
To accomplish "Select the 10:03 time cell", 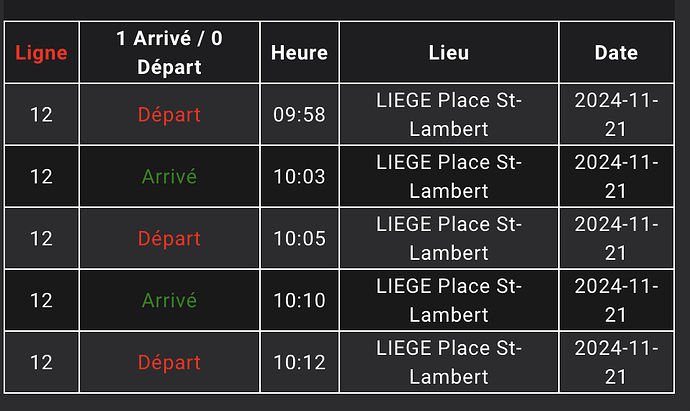I will tap(299, 177).
